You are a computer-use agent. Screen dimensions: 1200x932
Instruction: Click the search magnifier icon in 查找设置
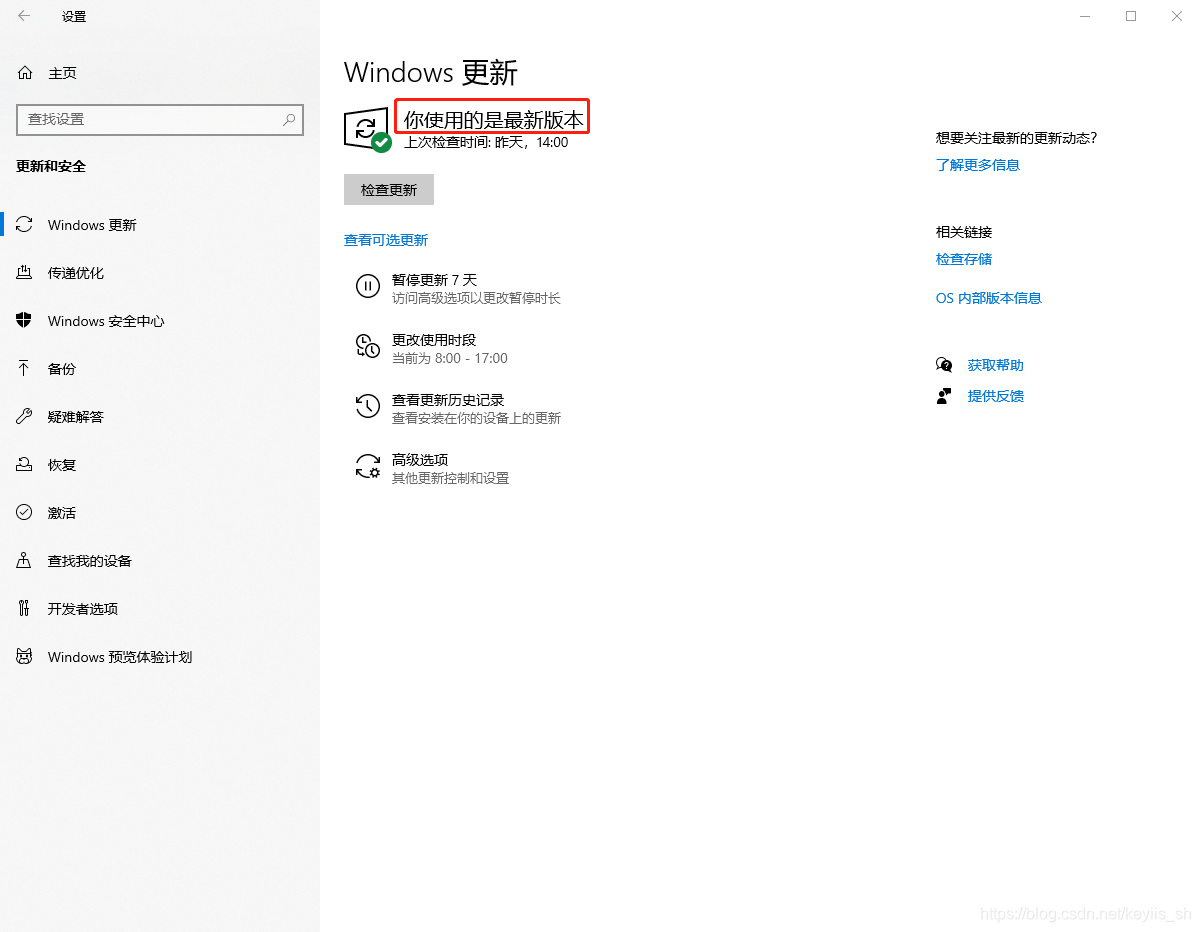click(289, 119)
